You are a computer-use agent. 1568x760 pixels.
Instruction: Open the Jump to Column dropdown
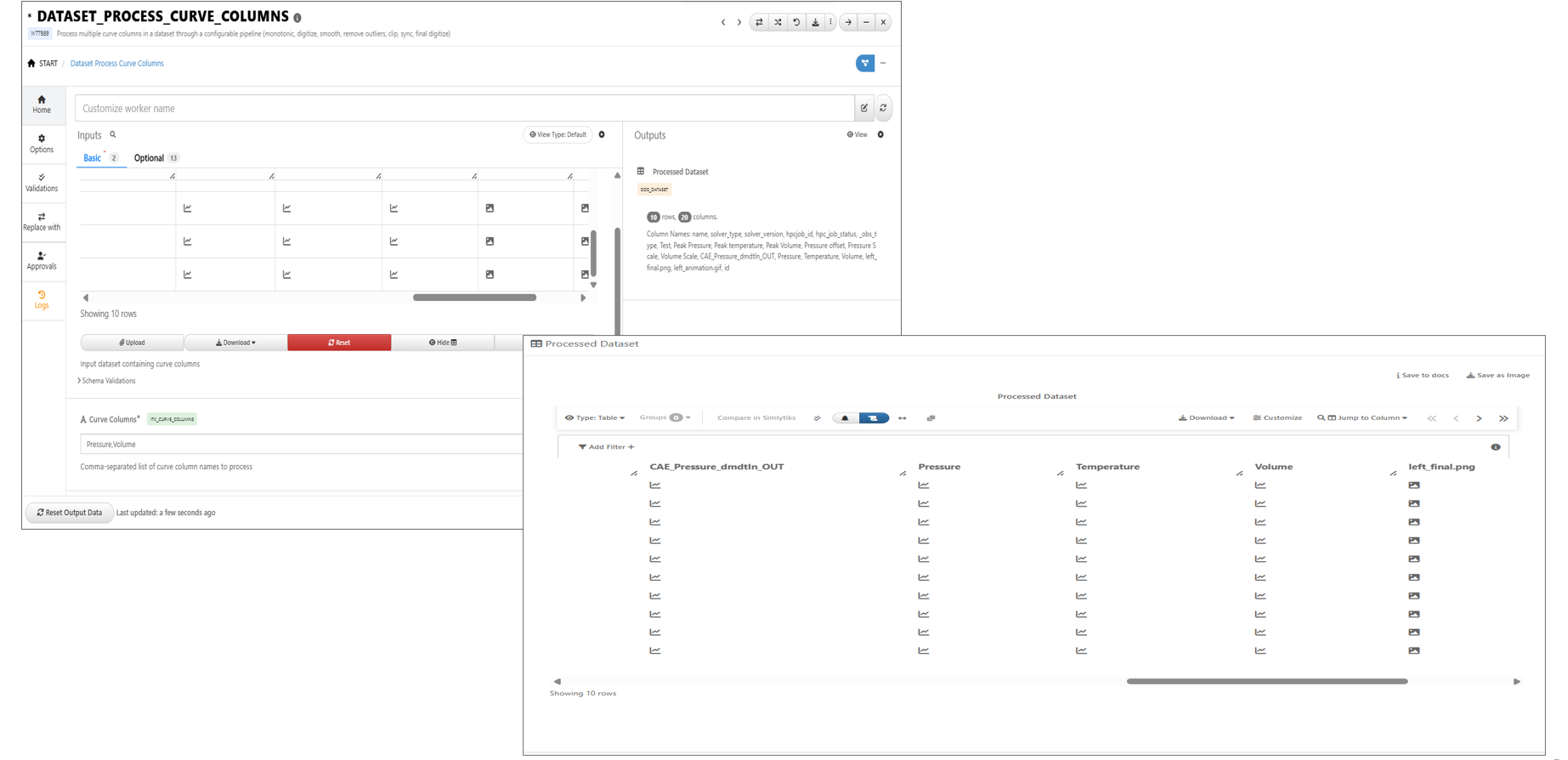1362,418
